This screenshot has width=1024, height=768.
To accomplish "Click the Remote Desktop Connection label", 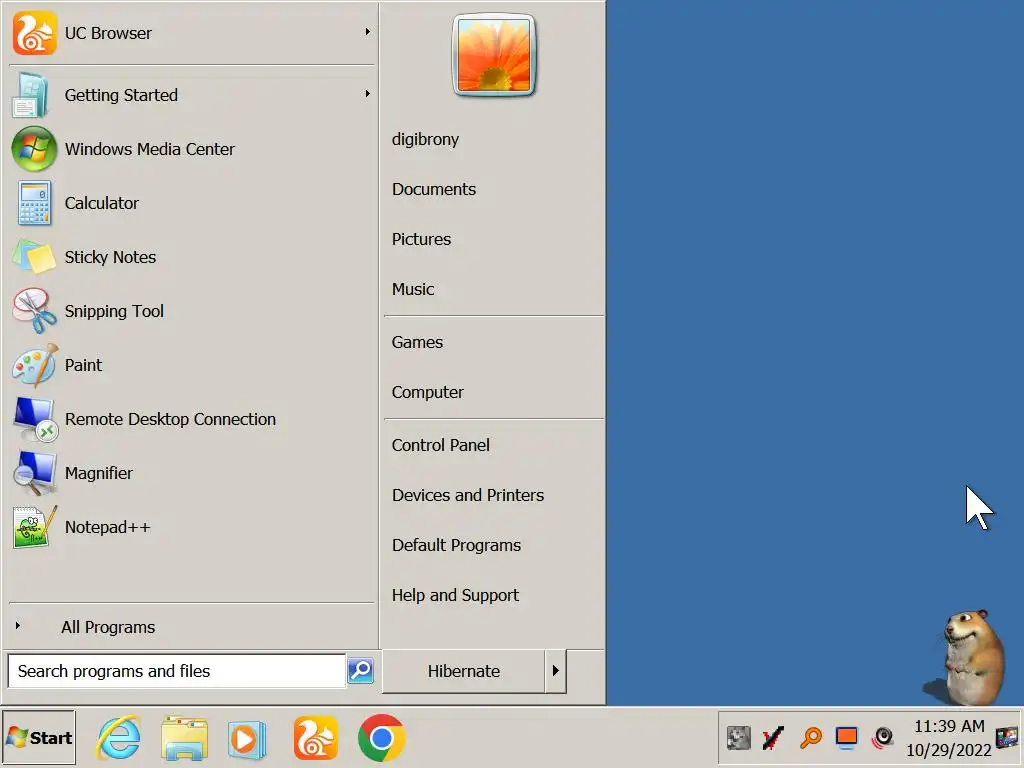I will [170, 419].
